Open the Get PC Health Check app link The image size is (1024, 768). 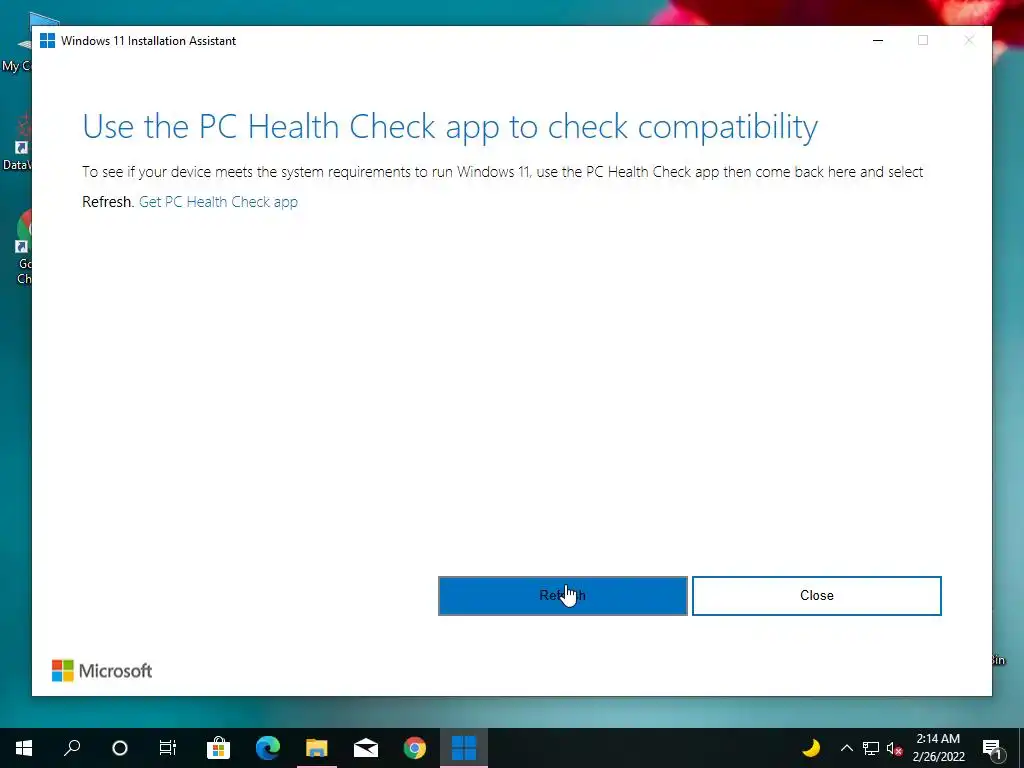218,202
